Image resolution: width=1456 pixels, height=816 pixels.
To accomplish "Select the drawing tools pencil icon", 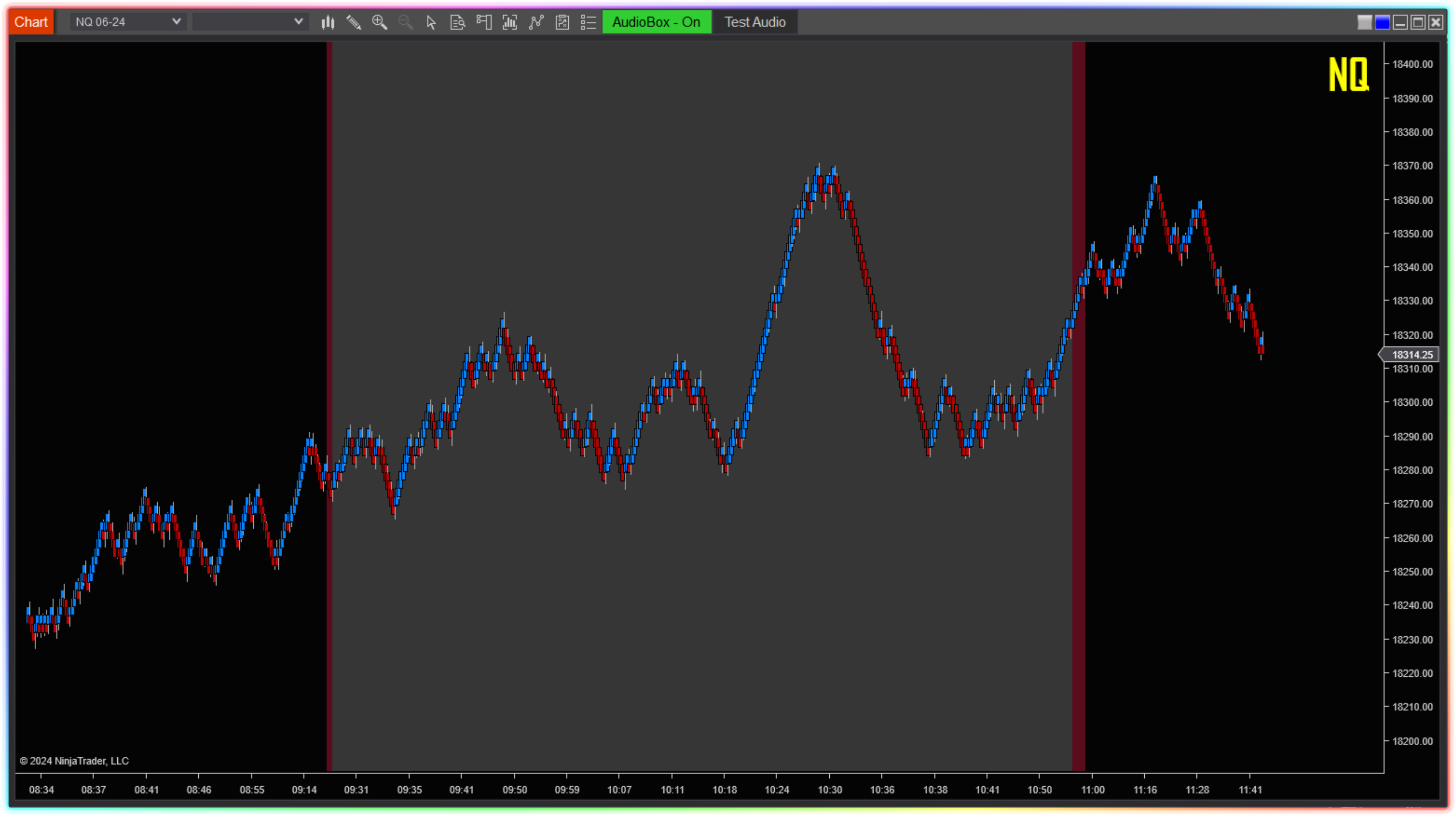I will [354, 22].
